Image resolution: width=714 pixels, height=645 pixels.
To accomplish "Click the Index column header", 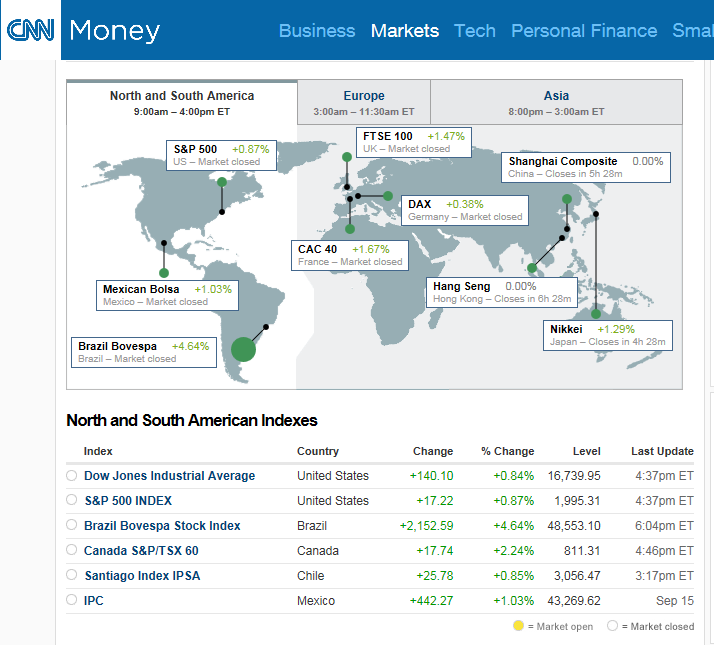I will point(98,451).
